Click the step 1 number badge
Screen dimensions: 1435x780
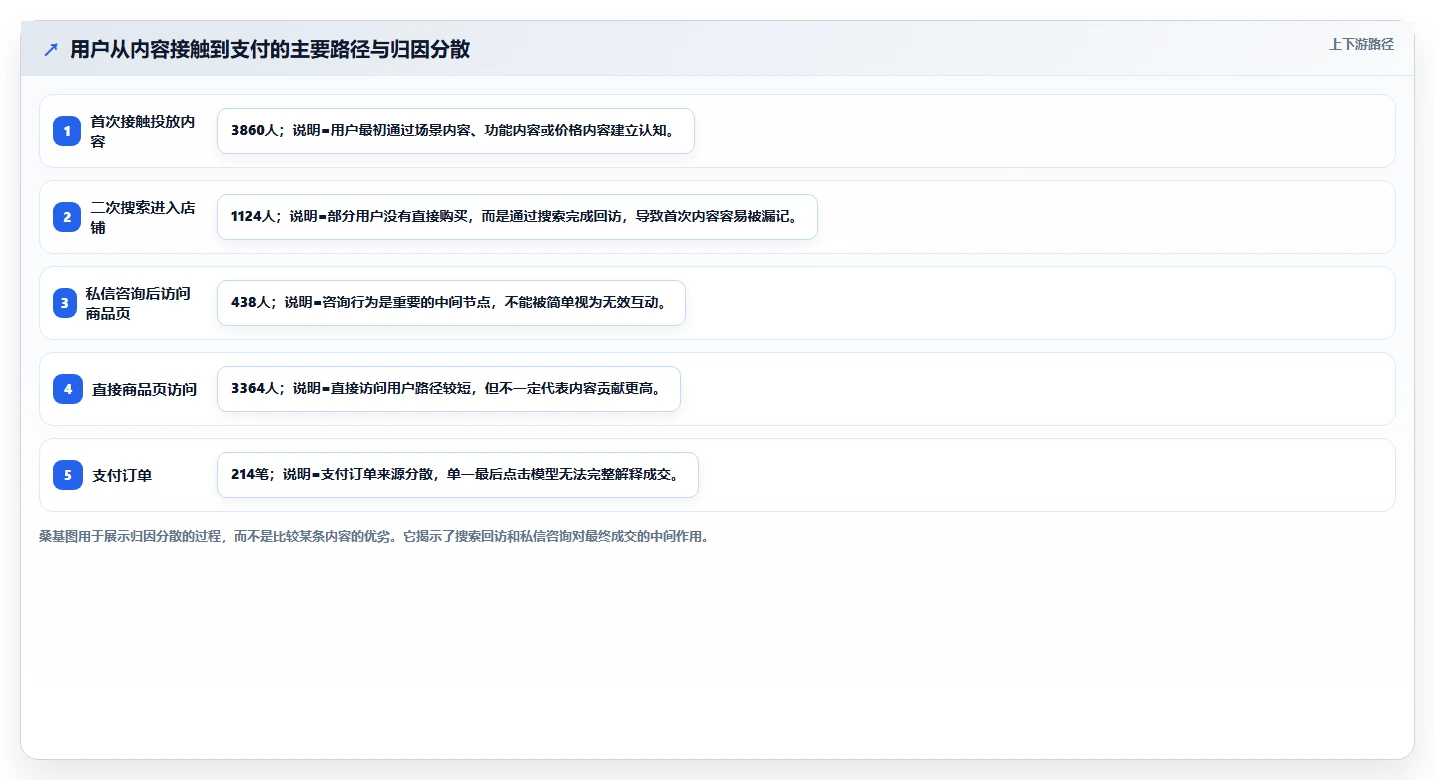click(x=68, y=131)
